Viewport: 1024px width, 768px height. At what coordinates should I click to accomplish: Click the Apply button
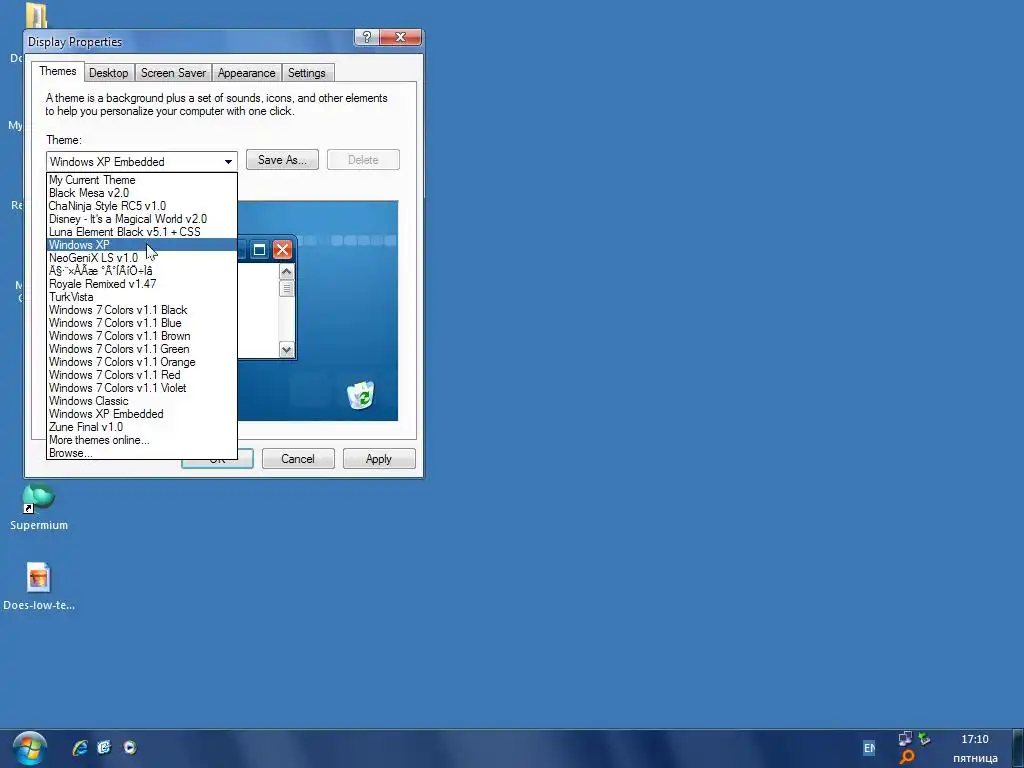[x=379, y=459]
